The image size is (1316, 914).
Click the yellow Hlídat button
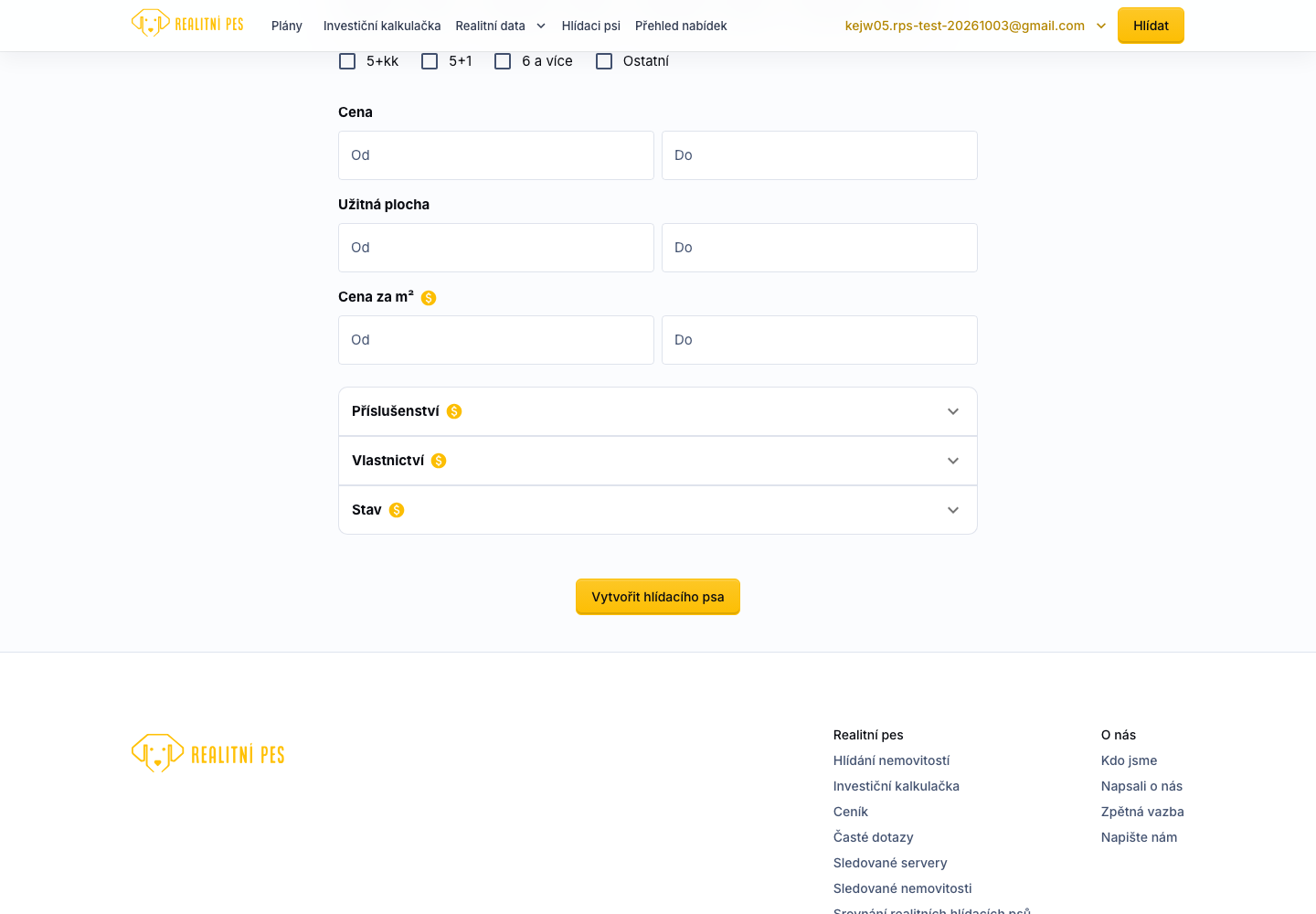1151,26
